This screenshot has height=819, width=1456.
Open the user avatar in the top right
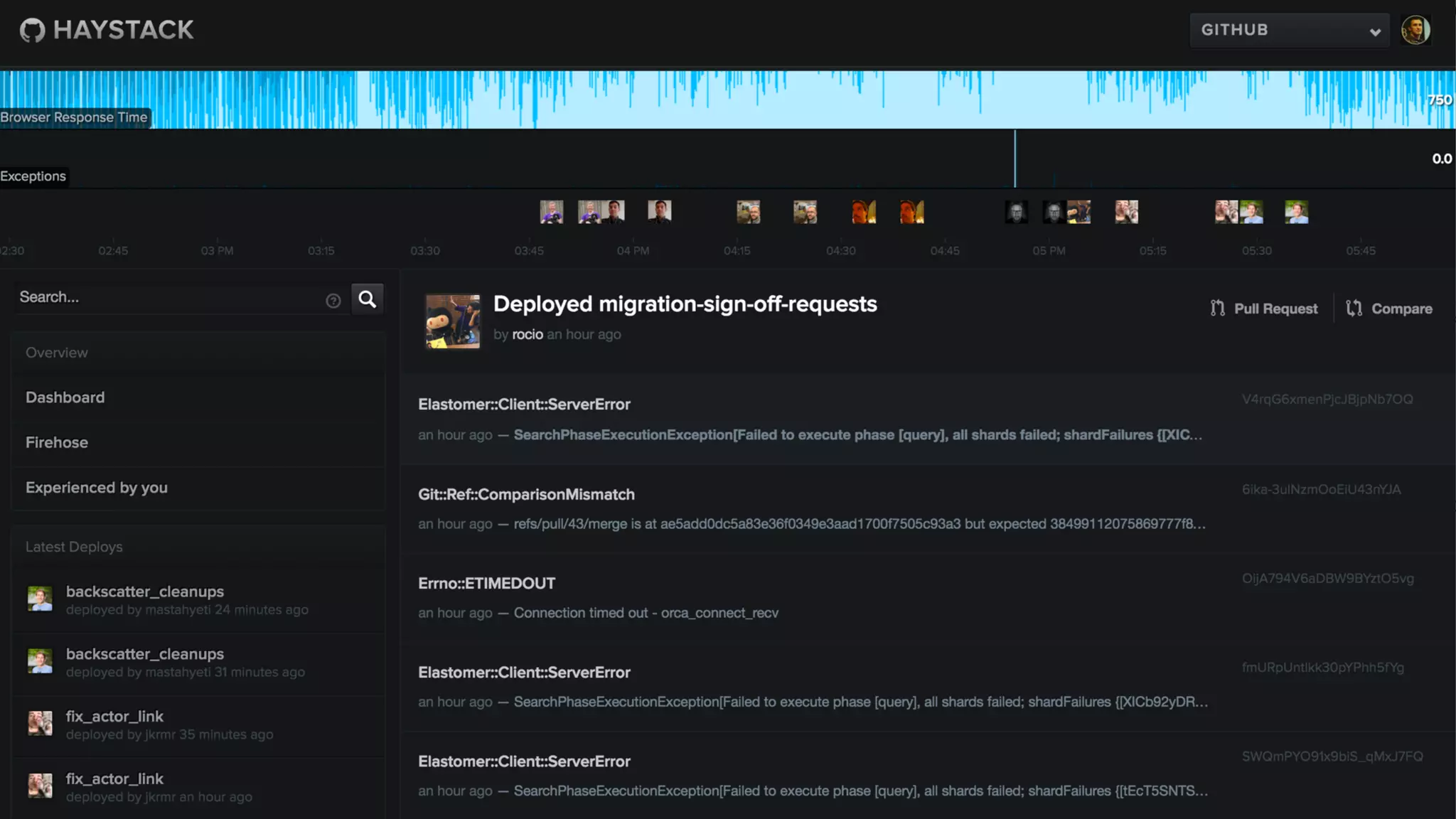point(1415,31)
